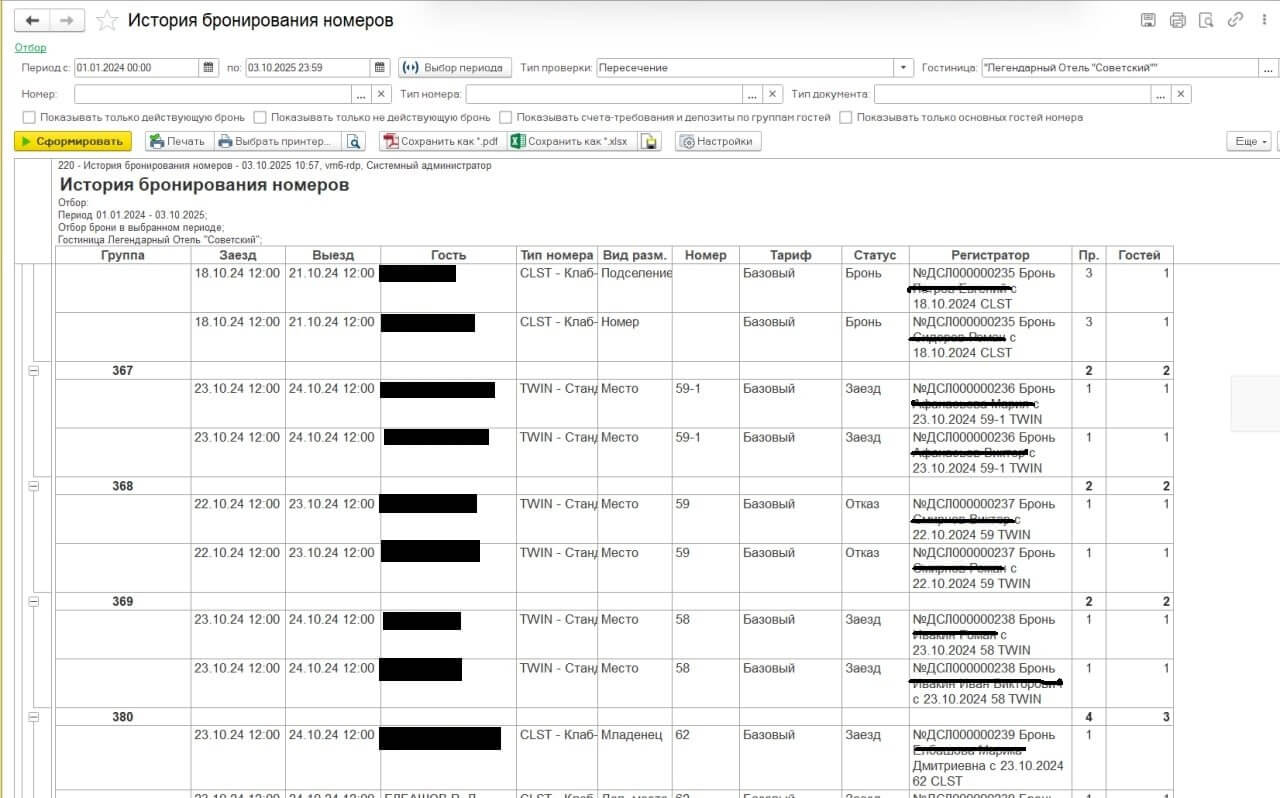Viewport: 1280px width, 798px height.
Task: Clear the Номер field with X button
Action: click(x=381, y=94)
